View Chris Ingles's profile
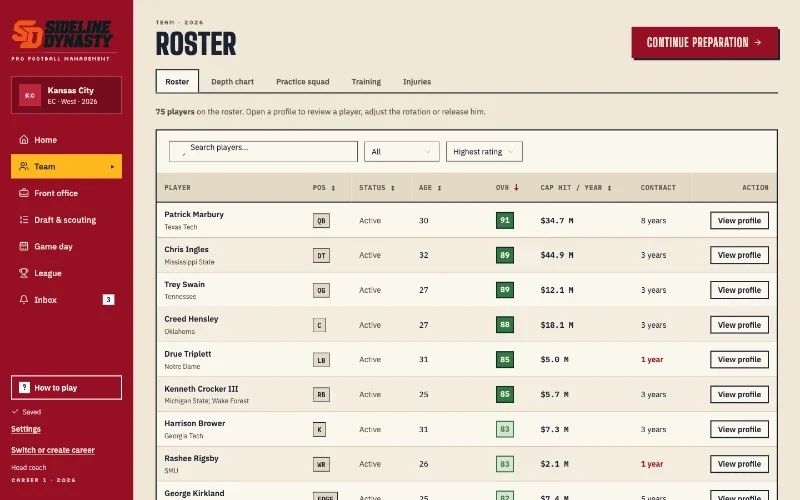 739,255
